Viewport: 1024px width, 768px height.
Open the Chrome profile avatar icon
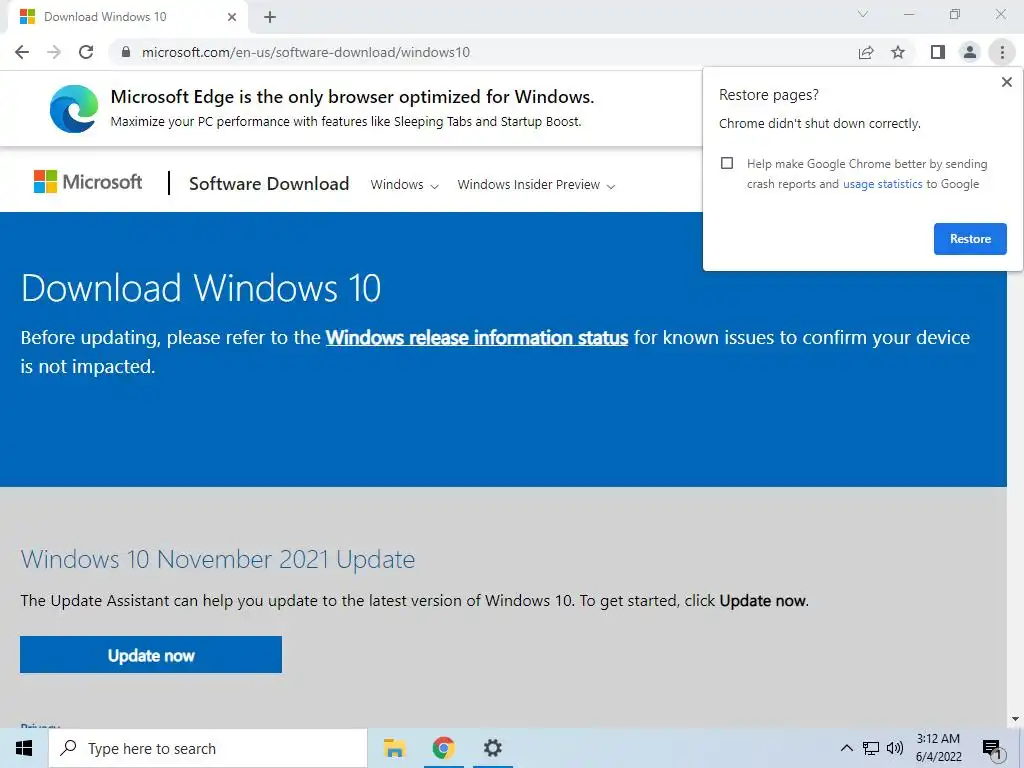pyautogui.click(x=970, y=52)
